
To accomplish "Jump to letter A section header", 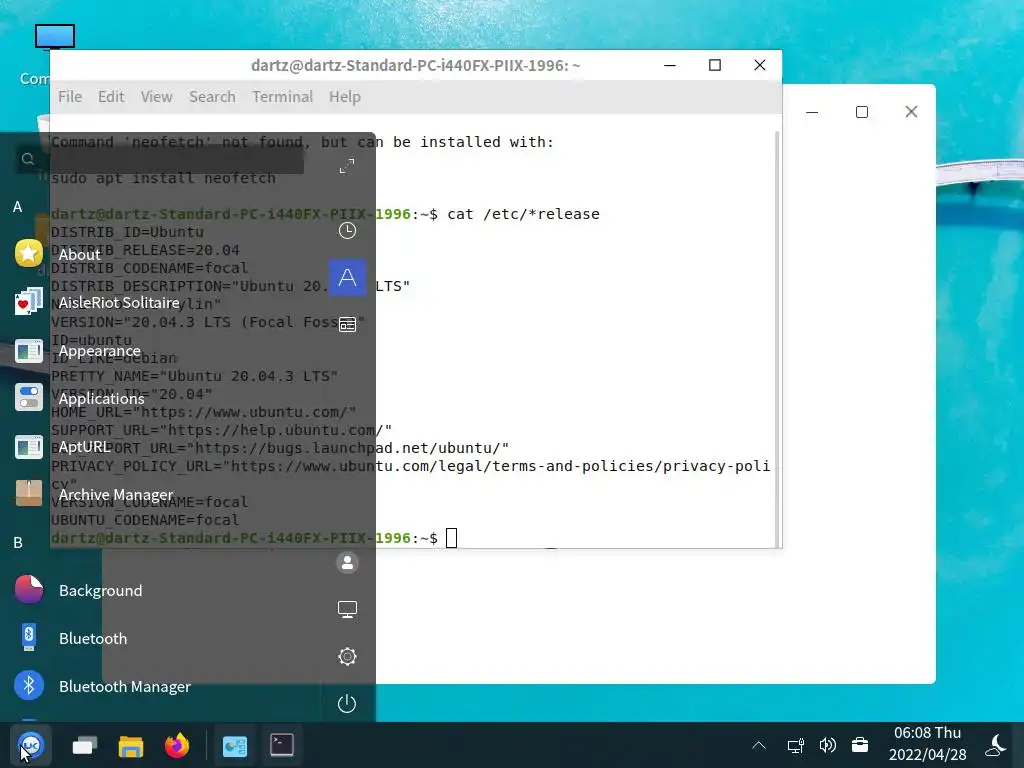I will coord(18,207).
